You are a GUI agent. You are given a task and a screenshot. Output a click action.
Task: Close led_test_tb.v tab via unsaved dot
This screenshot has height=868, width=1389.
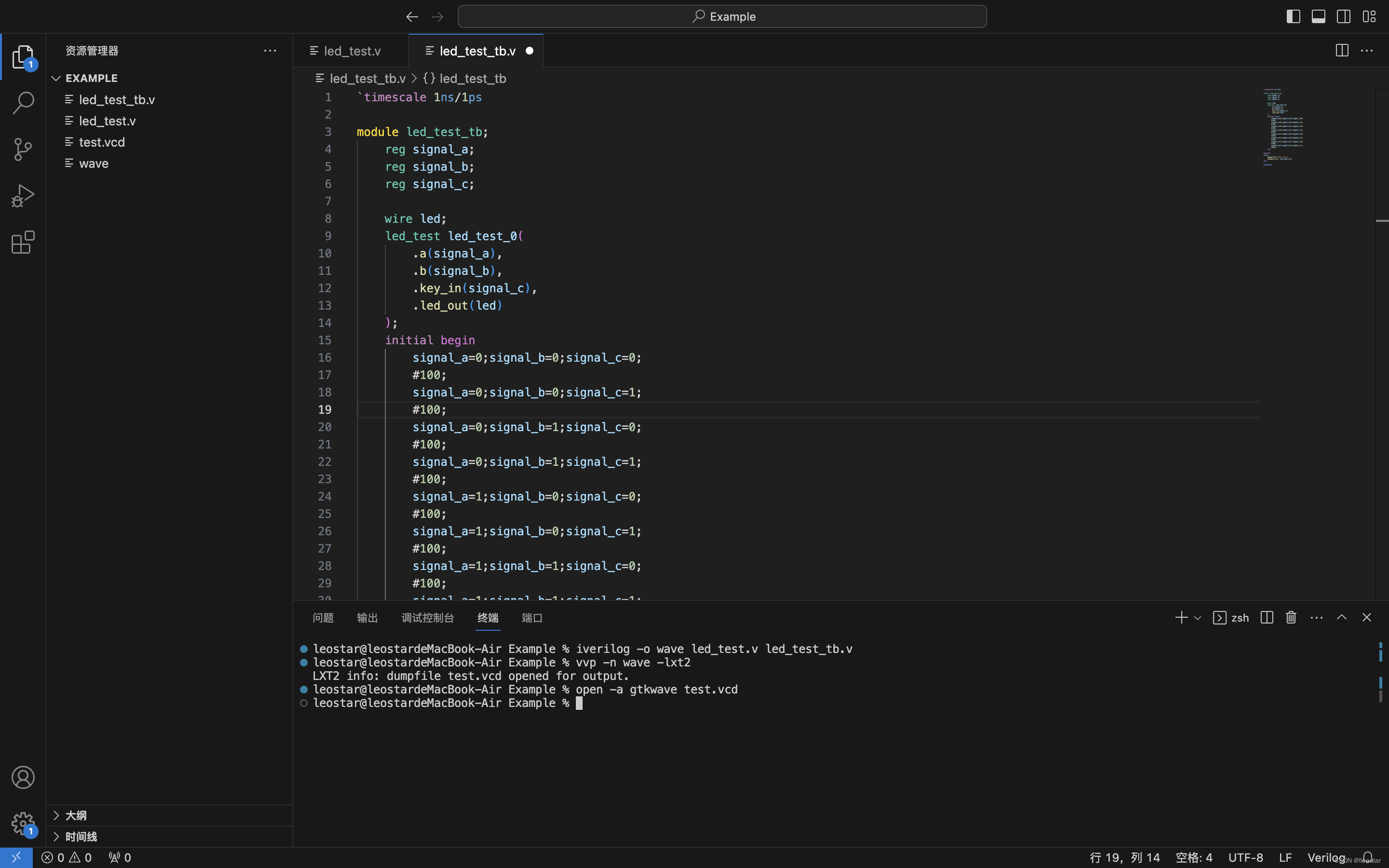point(529,51)
